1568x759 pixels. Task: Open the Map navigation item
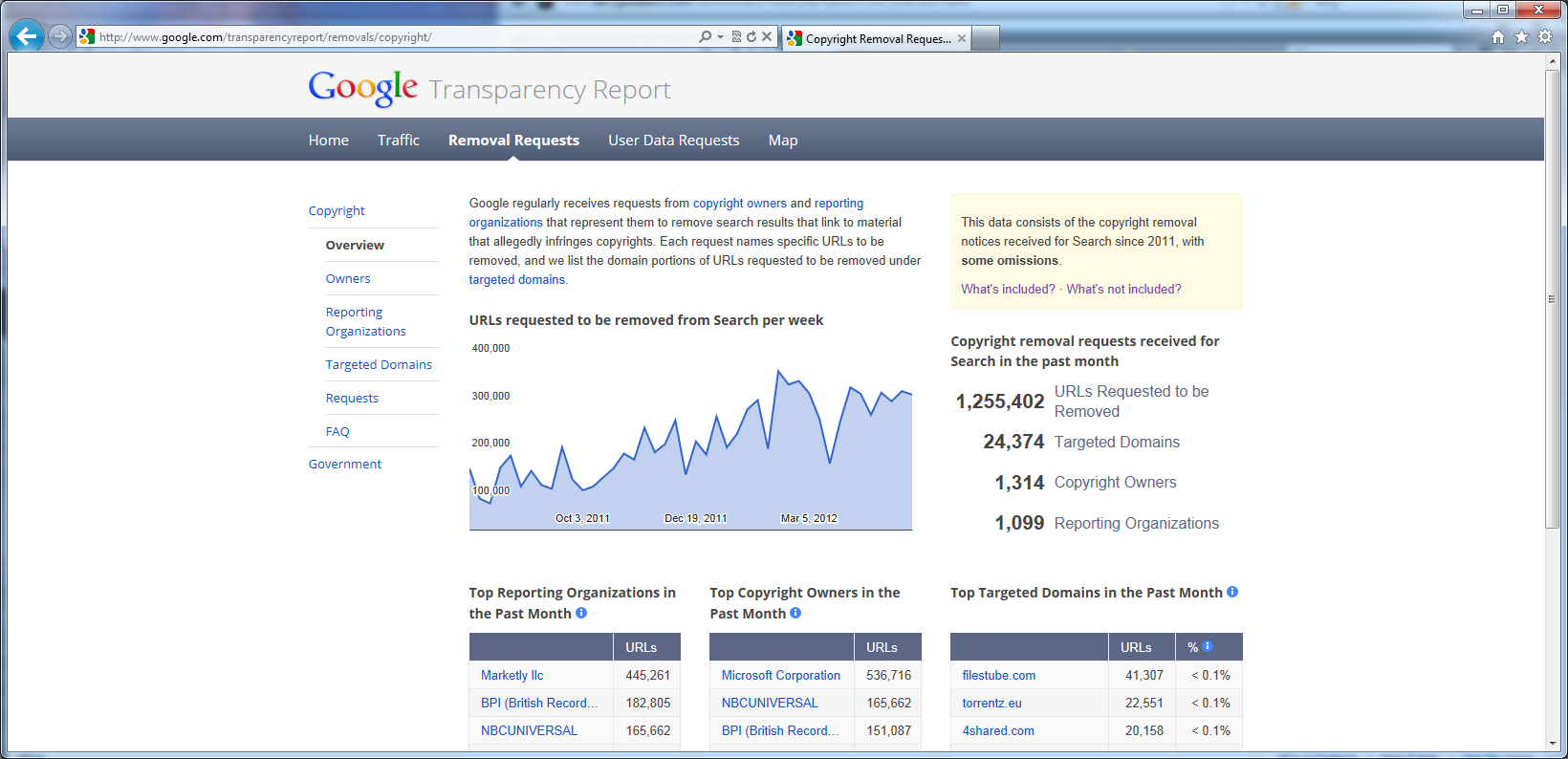pos(783,140)
